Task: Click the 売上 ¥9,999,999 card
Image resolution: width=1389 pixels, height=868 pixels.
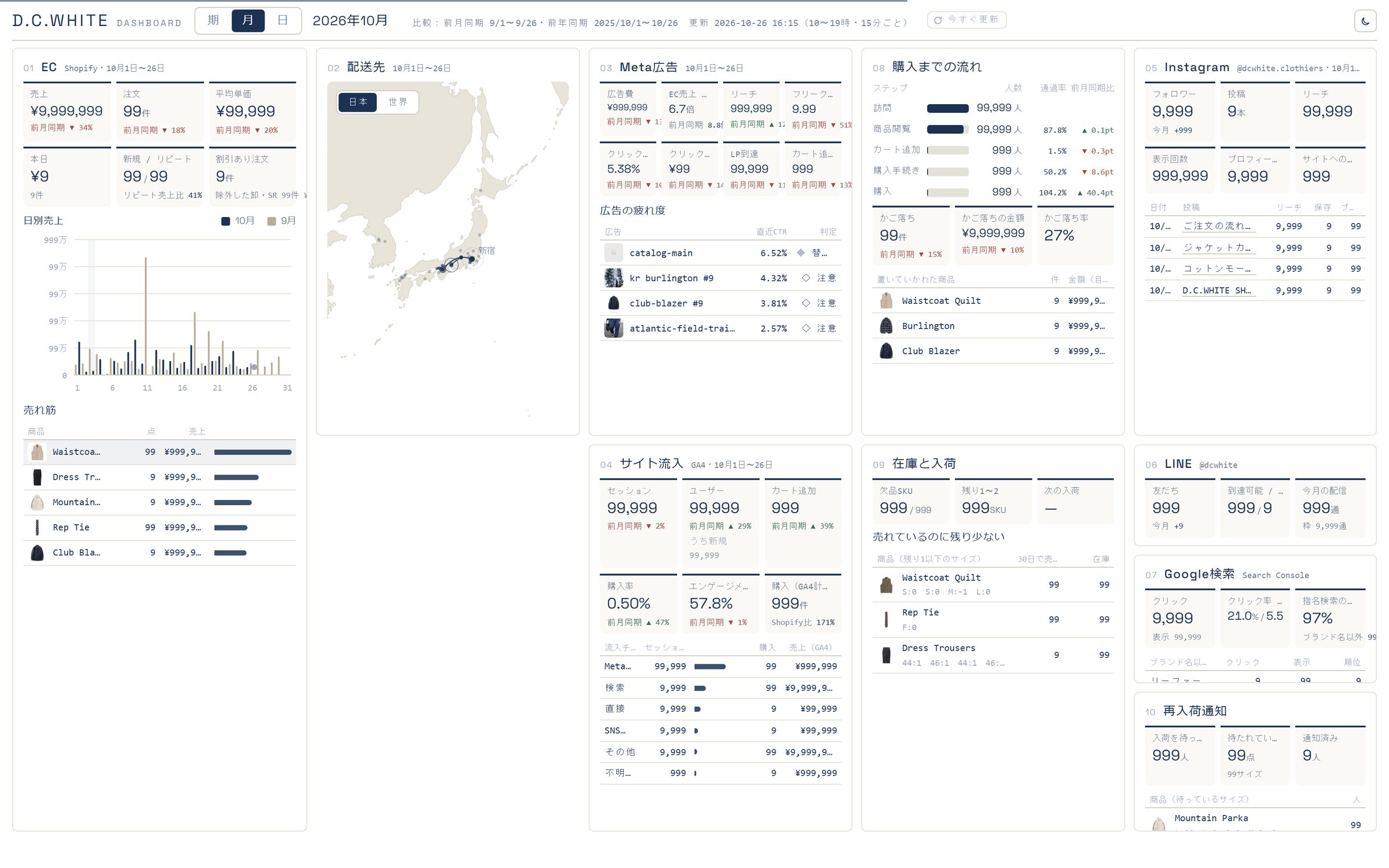Action: point(67,111)
